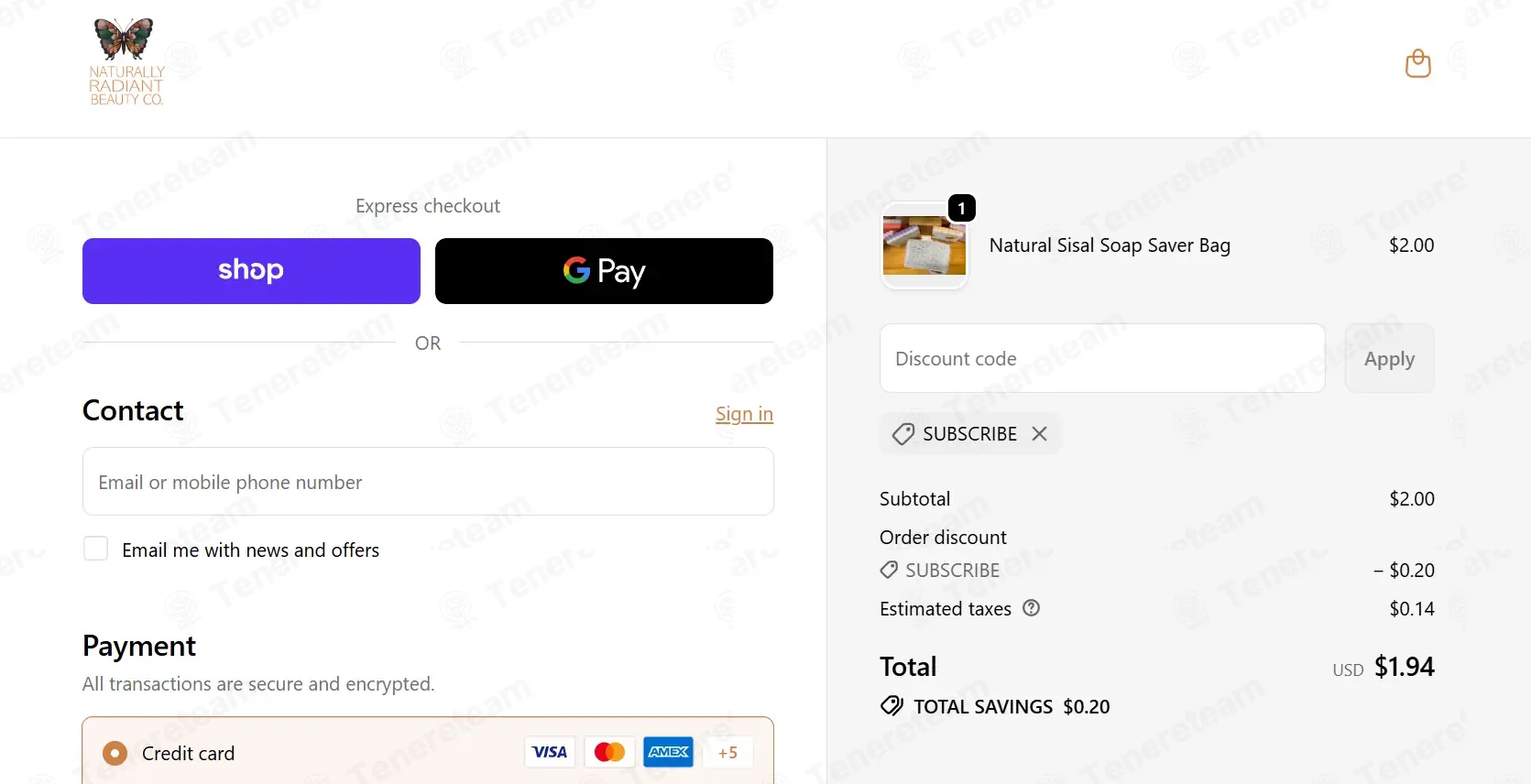Click the Sign in link
Viewport: 1531px width, 784px height.
click(744, 414)
